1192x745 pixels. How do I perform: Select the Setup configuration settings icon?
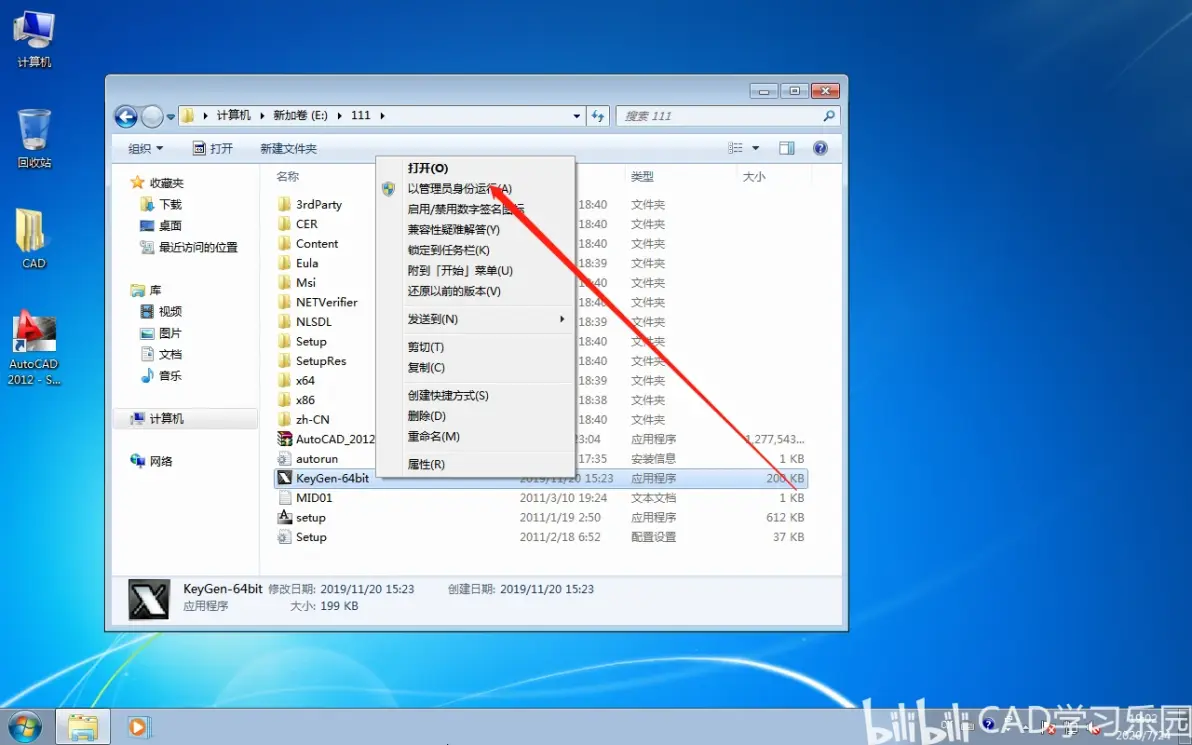point(284,537)
